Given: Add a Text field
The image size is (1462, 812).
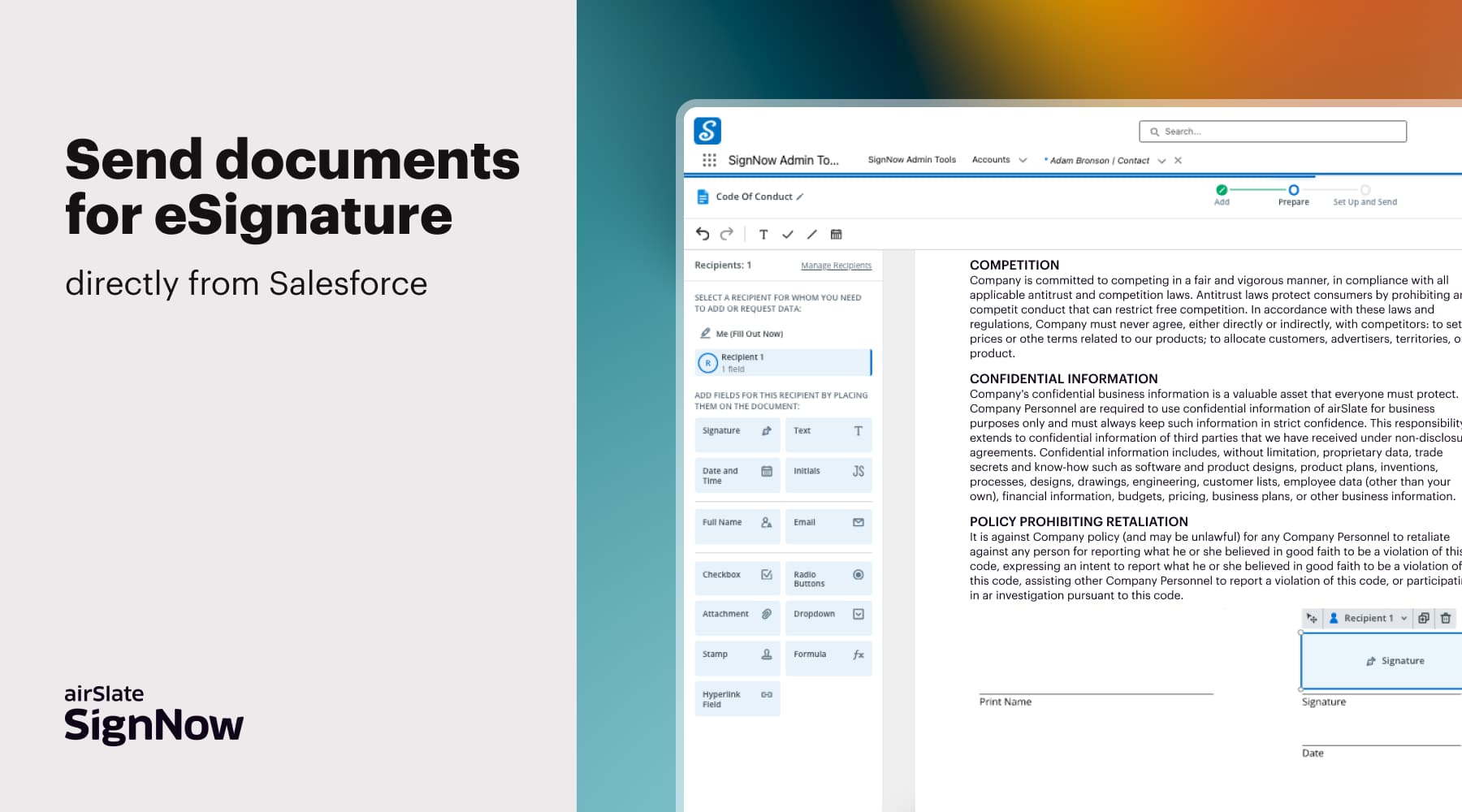Looking at the screenshot, I should pos(828,434).
